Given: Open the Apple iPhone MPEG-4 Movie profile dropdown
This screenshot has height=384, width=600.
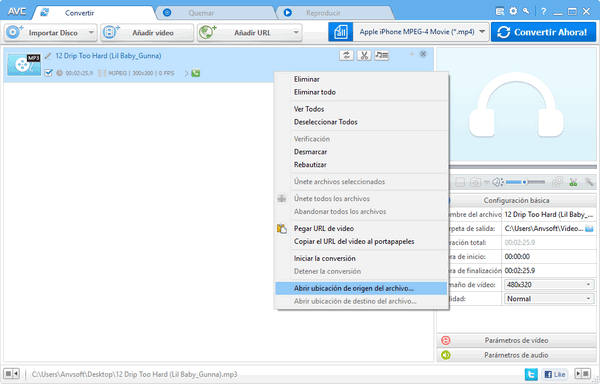Looking at the screenshot, I should pos(482,32).
